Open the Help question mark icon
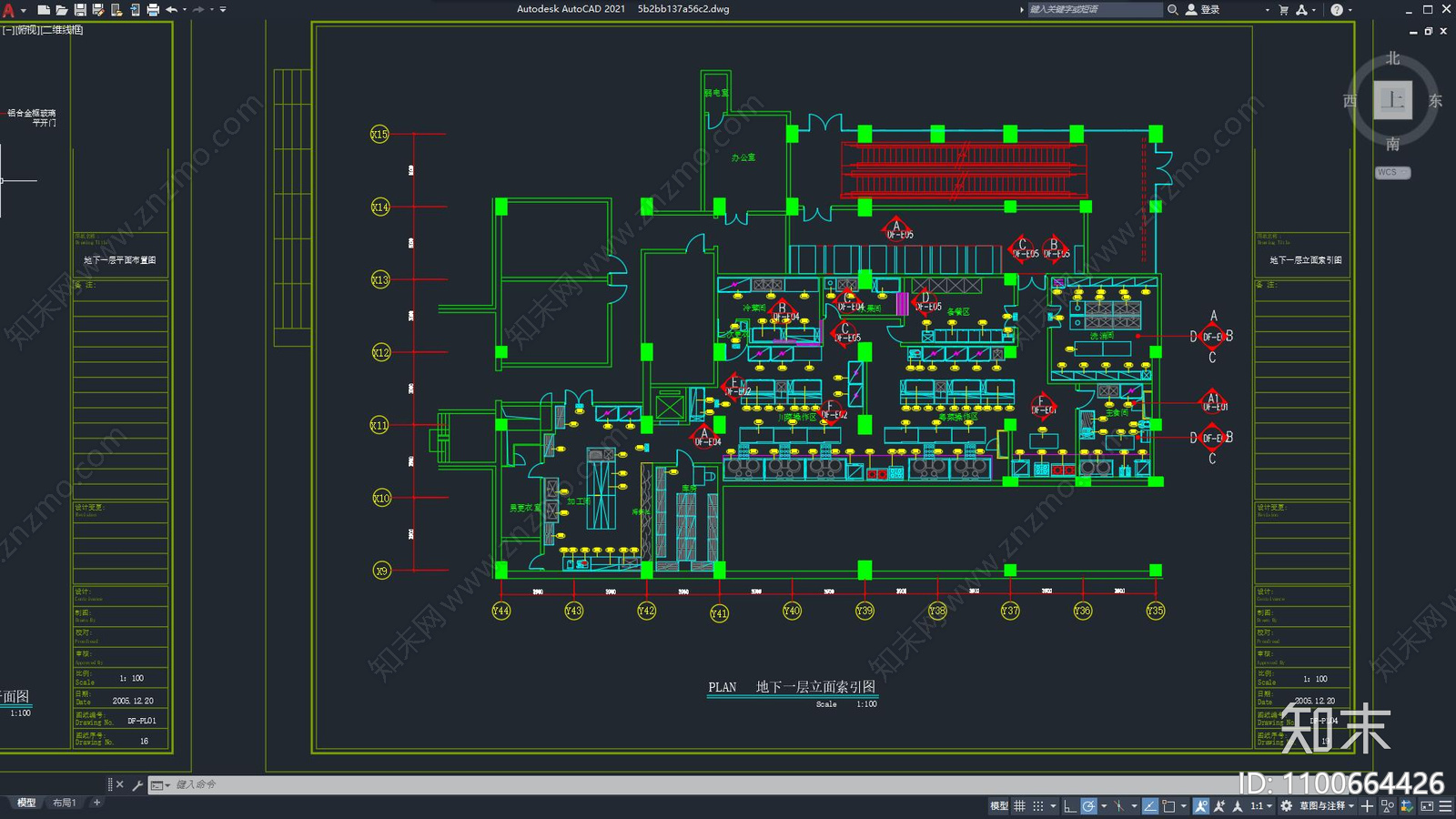1456x819 pixels. [x=1336, y=10]
